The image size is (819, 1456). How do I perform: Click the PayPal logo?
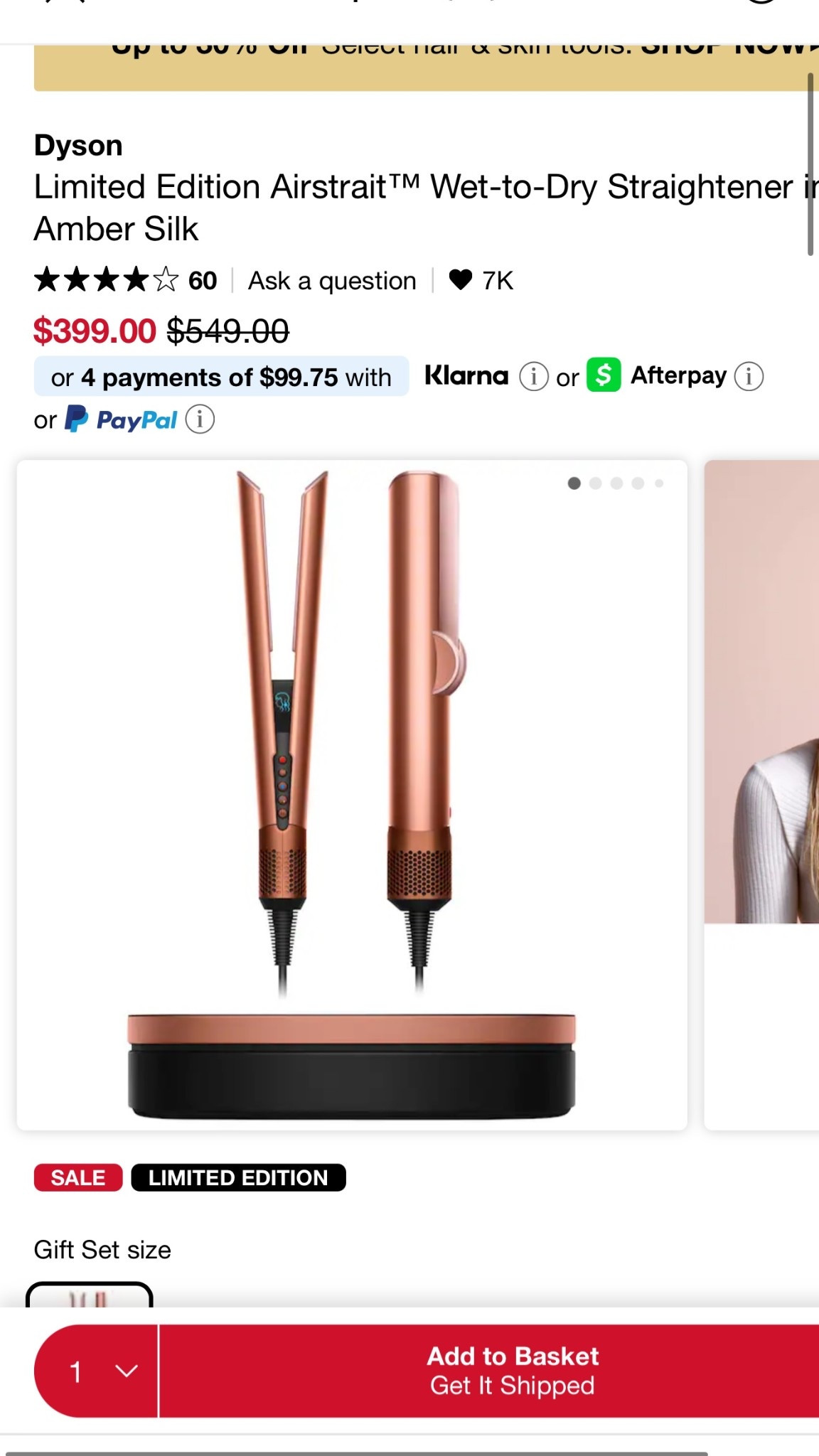click(122, 419)
